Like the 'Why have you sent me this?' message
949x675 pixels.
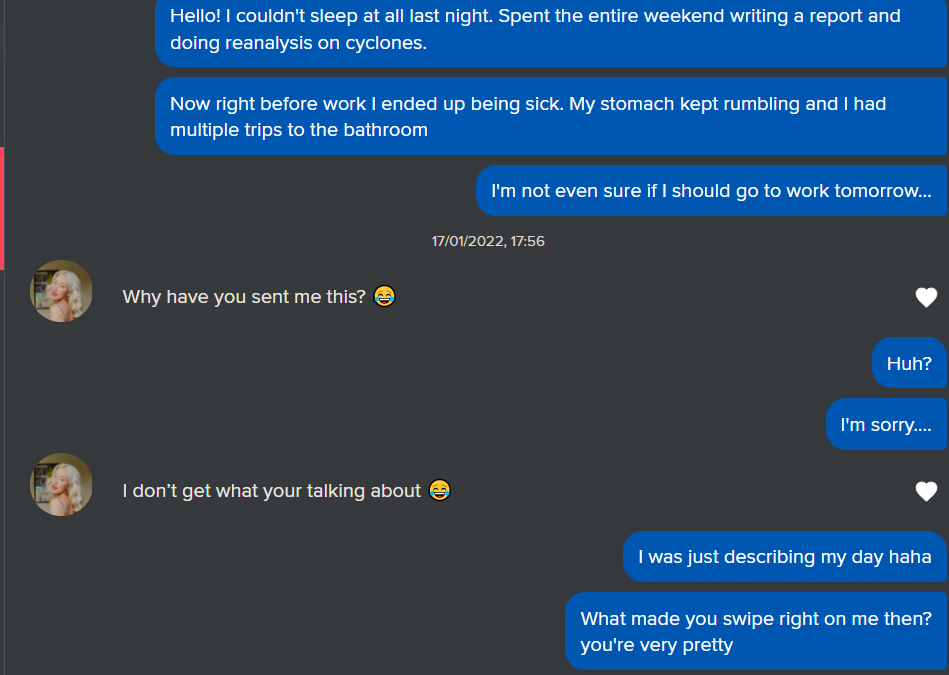pos(926,297)
